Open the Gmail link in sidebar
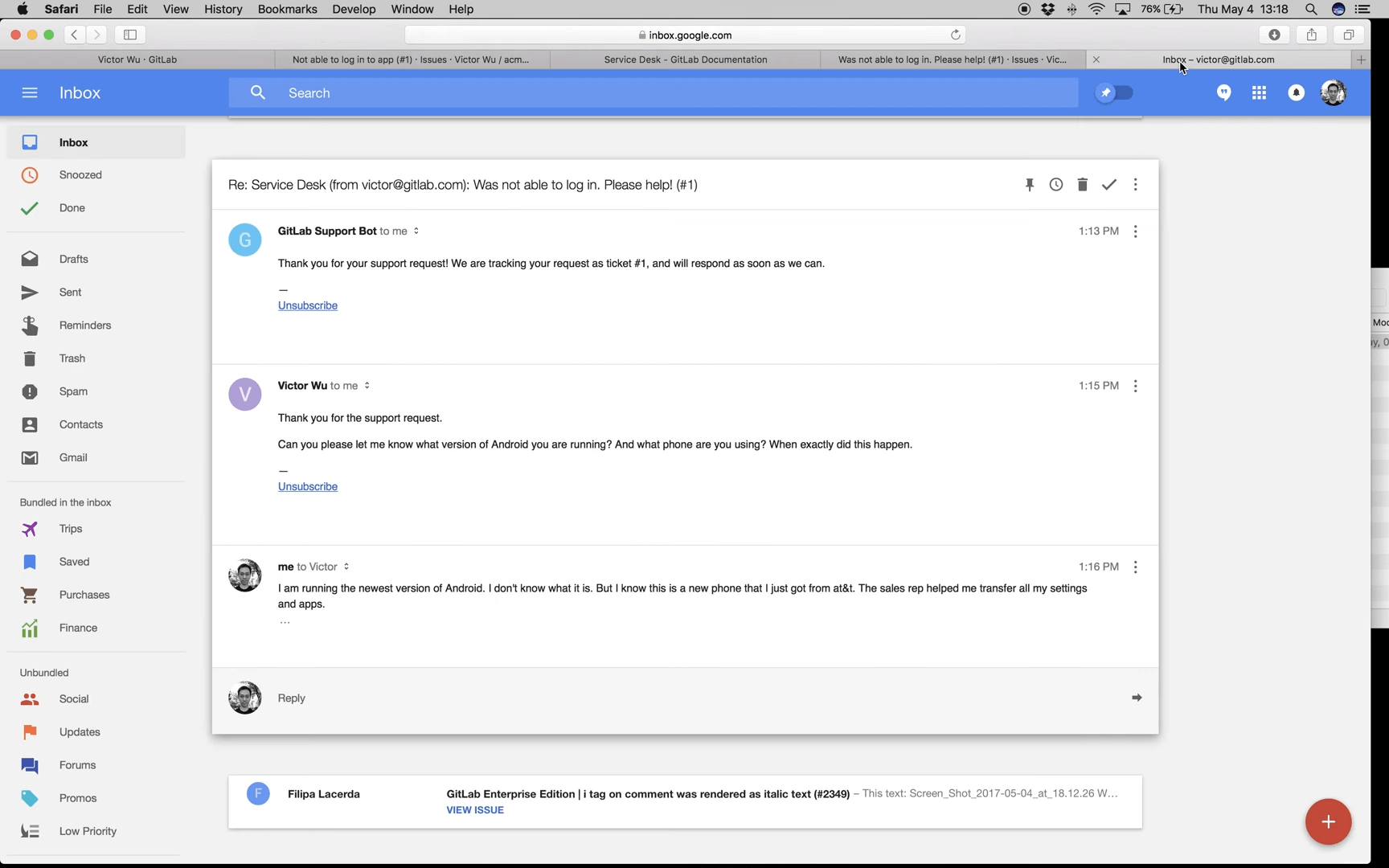The width and height of the screenshot is (1389, 868). coord(96,457)
